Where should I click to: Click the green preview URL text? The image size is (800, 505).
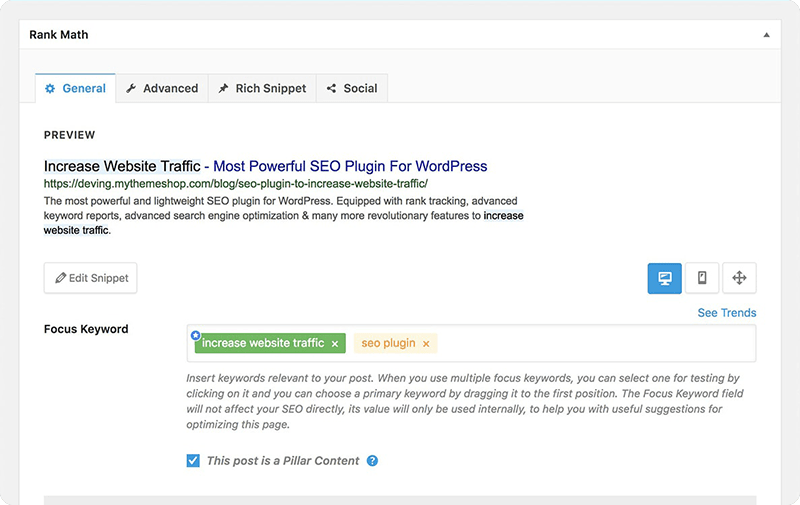[236, 184]
